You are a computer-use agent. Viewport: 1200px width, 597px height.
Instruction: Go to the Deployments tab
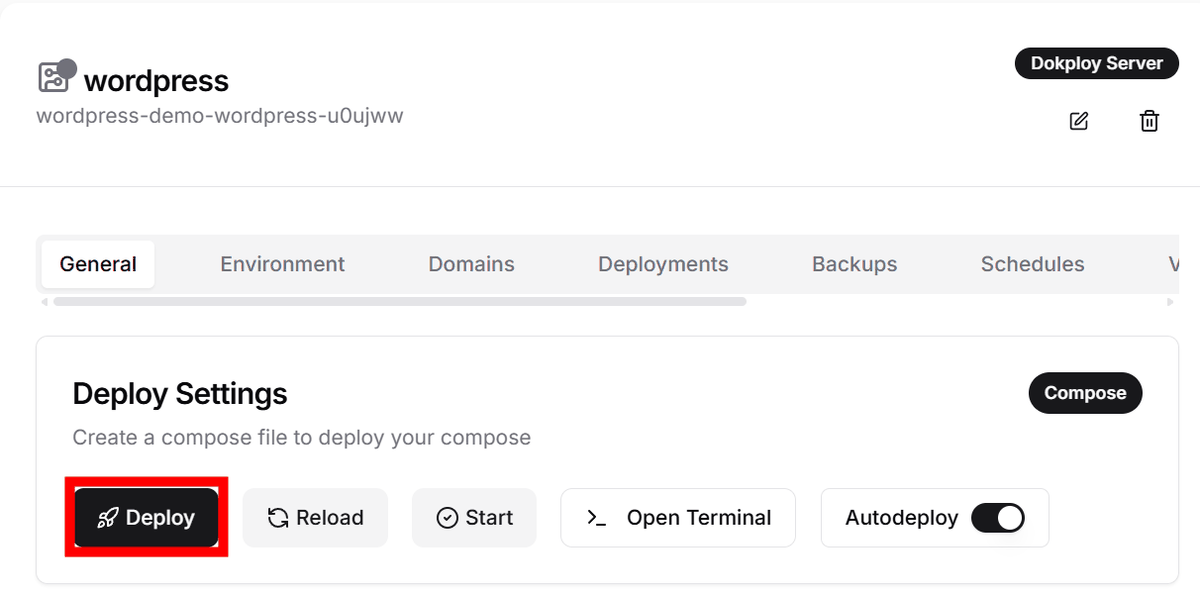point(663,264)
